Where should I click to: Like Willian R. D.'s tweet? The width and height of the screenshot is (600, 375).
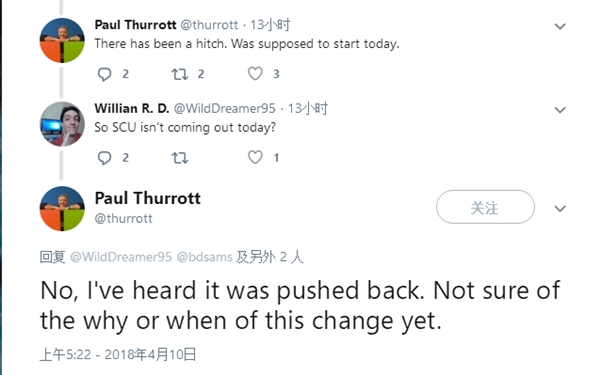point(255,157)
